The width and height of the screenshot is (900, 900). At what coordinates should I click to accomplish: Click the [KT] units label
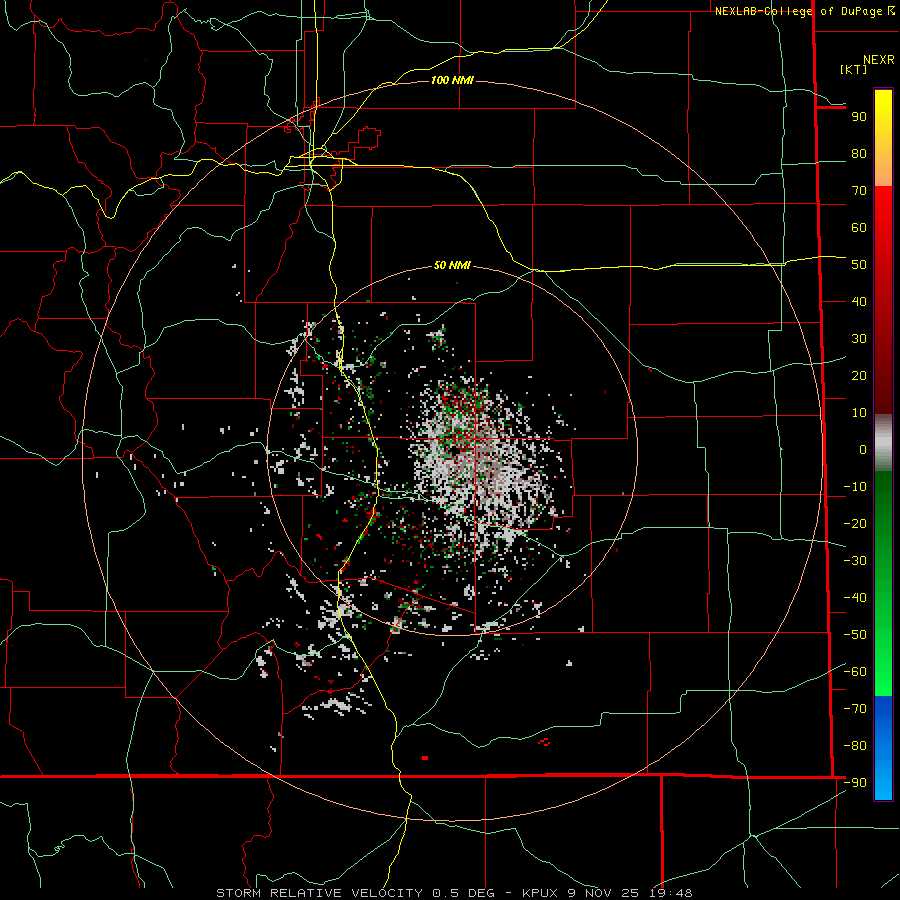pos(854,69)
